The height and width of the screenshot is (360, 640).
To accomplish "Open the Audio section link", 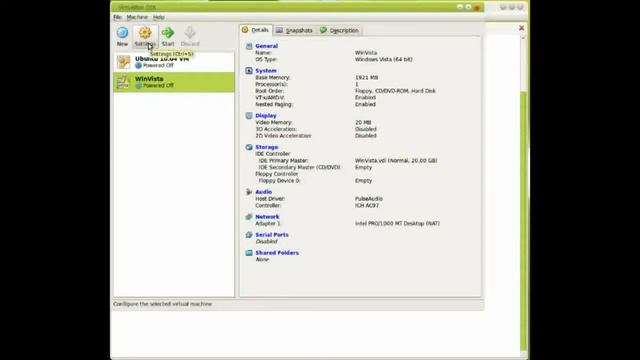I will [x=264, y=192].
